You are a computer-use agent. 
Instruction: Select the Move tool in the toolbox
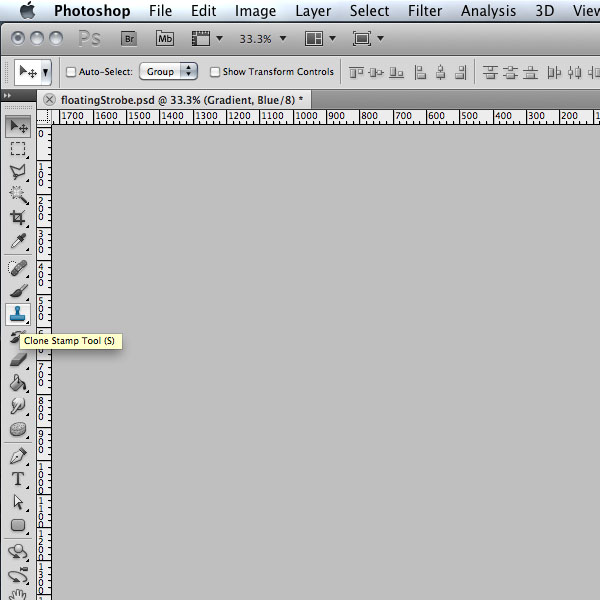pos(18,126)
